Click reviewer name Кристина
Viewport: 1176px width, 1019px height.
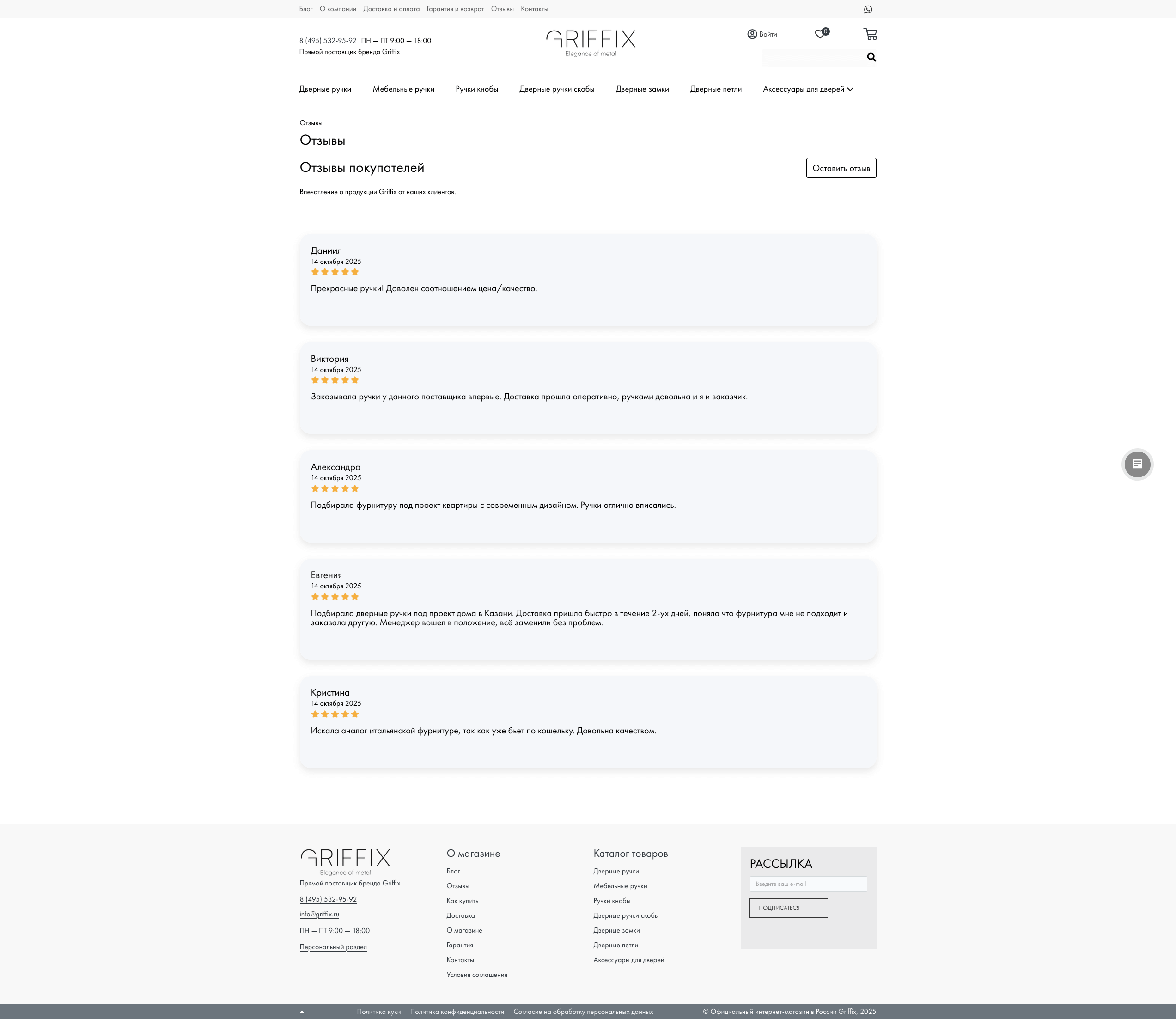[330, 692]
